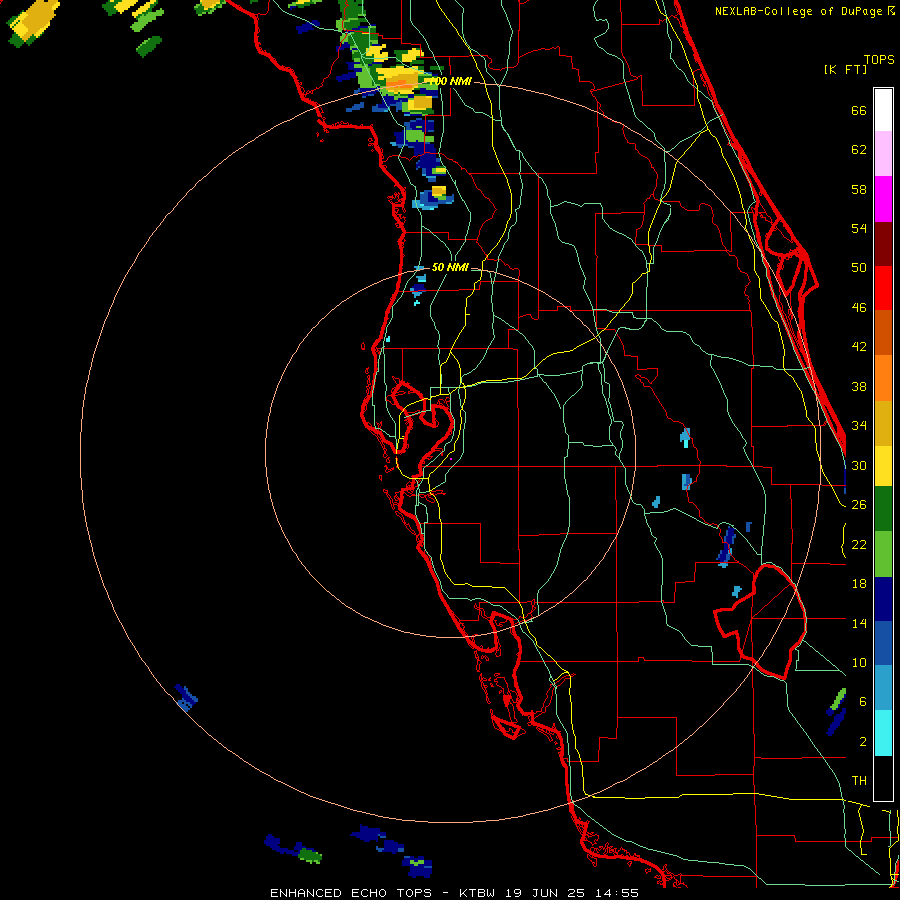Viewport: 900px width, 900px height.
Task: Click the legend value "62"
Action: (859, 150)
